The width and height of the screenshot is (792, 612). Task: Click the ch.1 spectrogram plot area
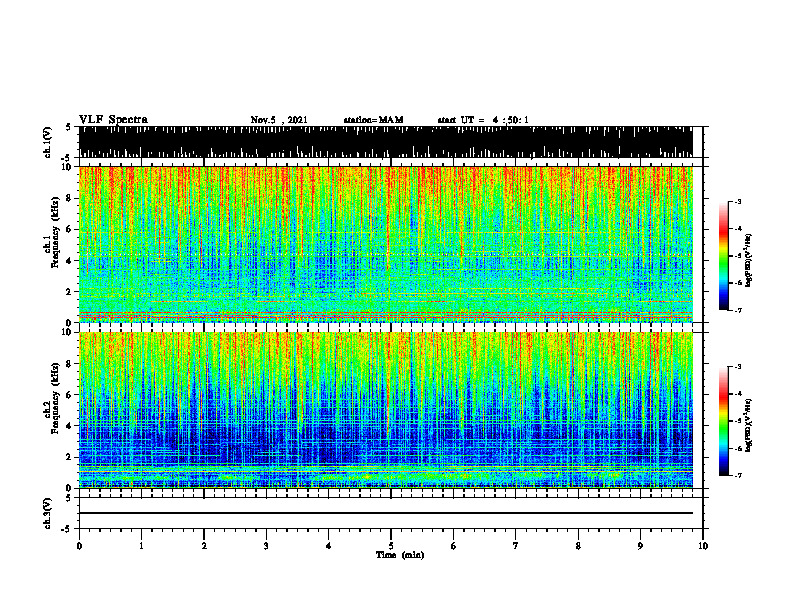click(385, 244)
